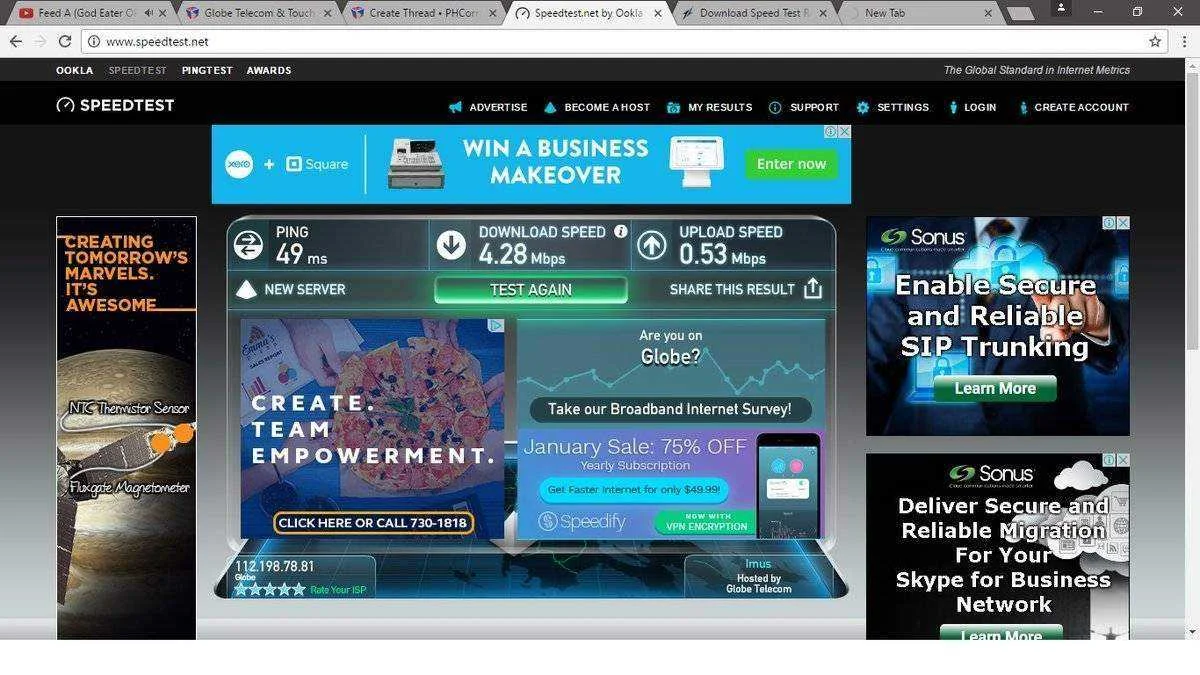Bookmark this page with the star icon
This screenshot has height=675, width=1200.
click(1155, 42)
